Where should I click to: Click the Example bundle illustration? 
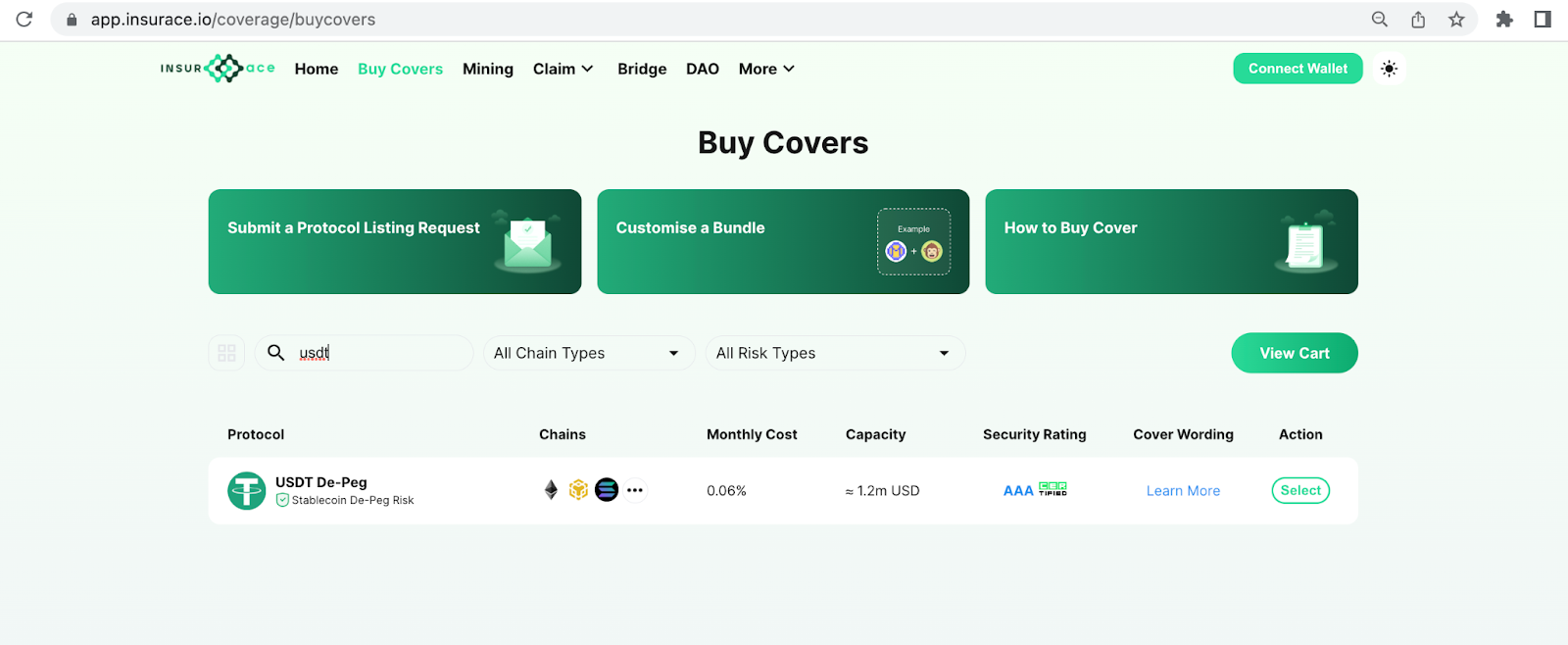point(913,242)
